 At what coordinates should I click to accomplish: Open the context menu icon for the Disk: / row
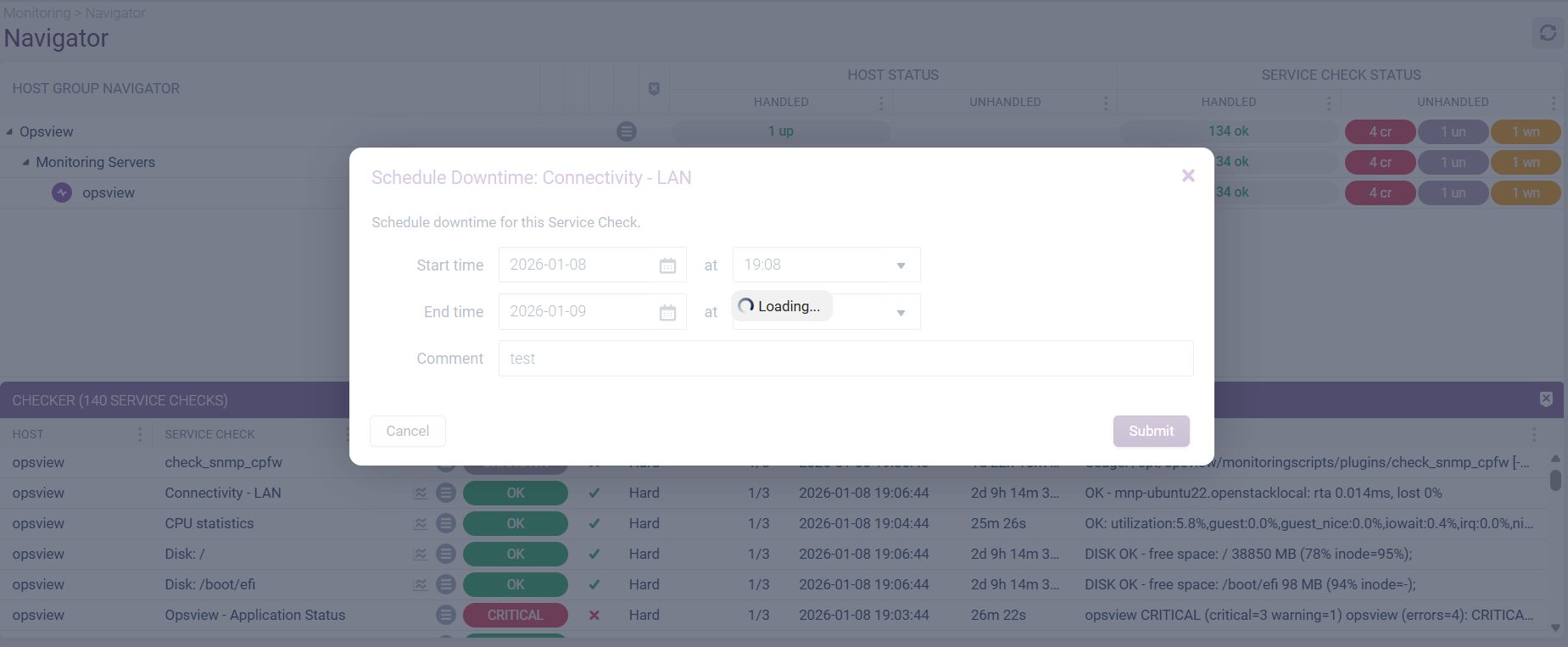tap(446, 555)
